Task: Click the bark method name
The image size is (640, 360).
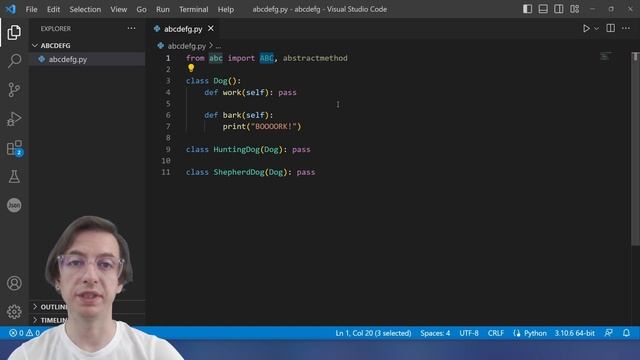Action: point(232,115)
